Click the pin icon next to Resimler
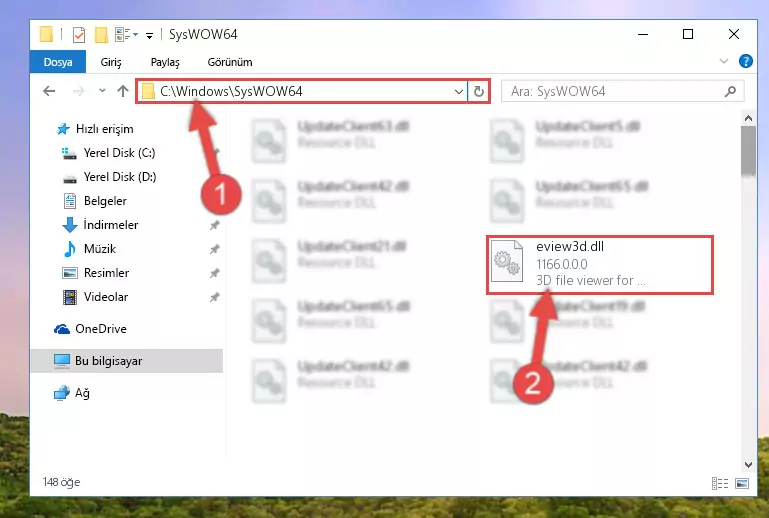This screenshot has width=769, height=518. (214, 273)
